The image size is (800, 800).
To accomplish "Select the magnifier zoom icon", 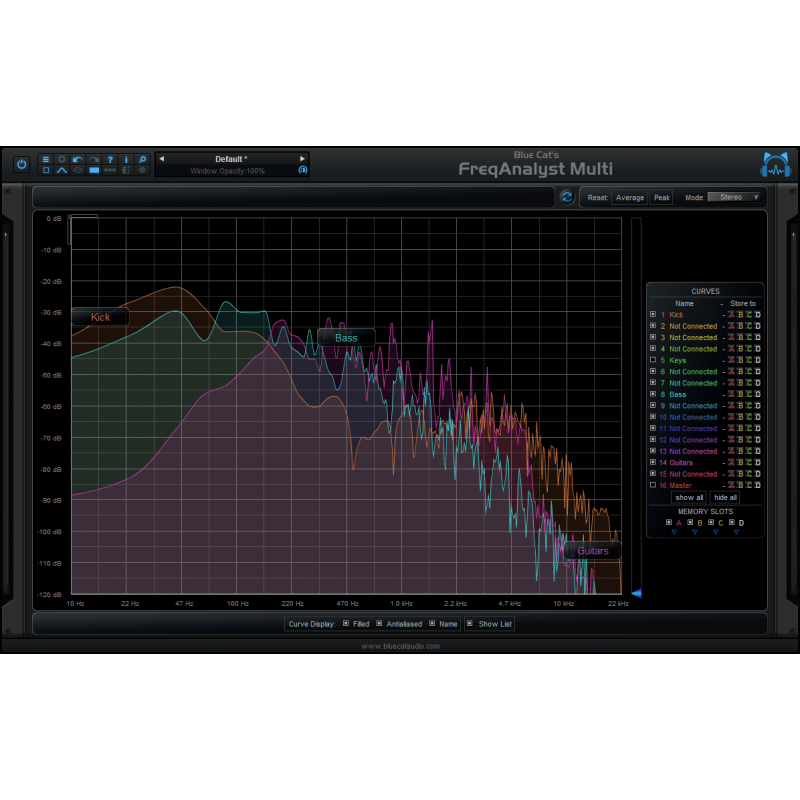I will tap(142, 159).
